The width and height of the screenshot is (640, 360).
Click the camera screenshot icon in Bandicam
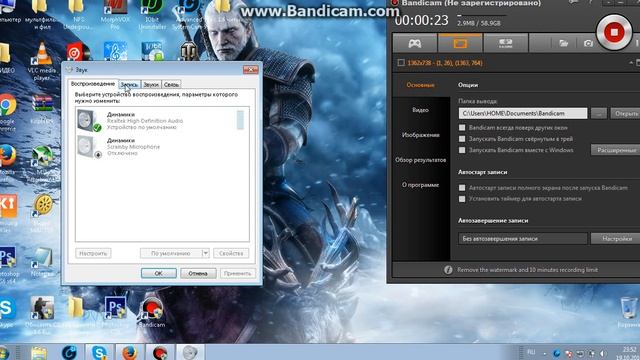point(588,43)
